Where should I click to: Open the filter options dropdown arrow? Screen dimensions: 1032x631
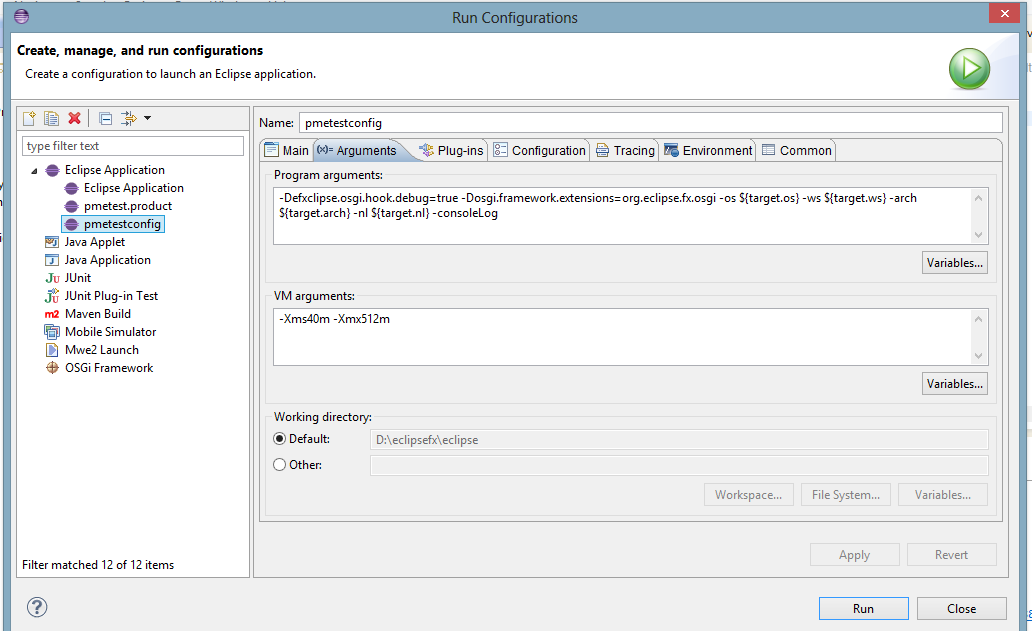click(147, 118)
